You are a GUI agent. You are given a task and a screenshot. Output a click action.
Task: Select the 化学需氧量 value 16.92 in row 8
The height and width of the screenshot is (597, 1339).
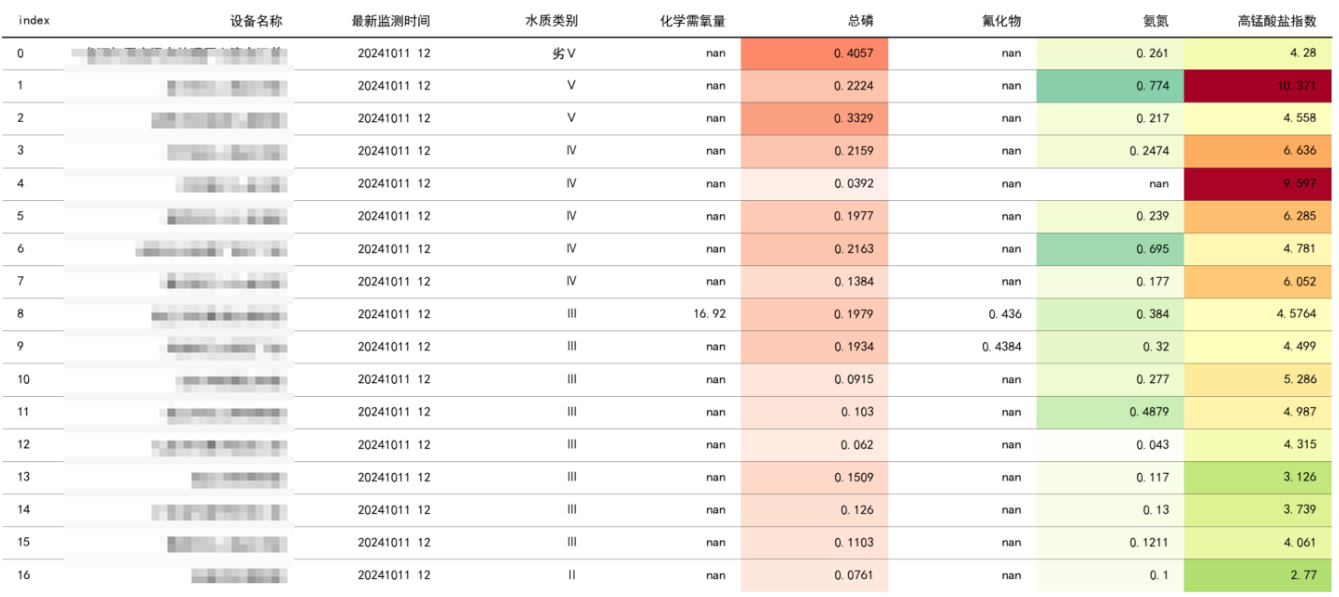(707, 313)
